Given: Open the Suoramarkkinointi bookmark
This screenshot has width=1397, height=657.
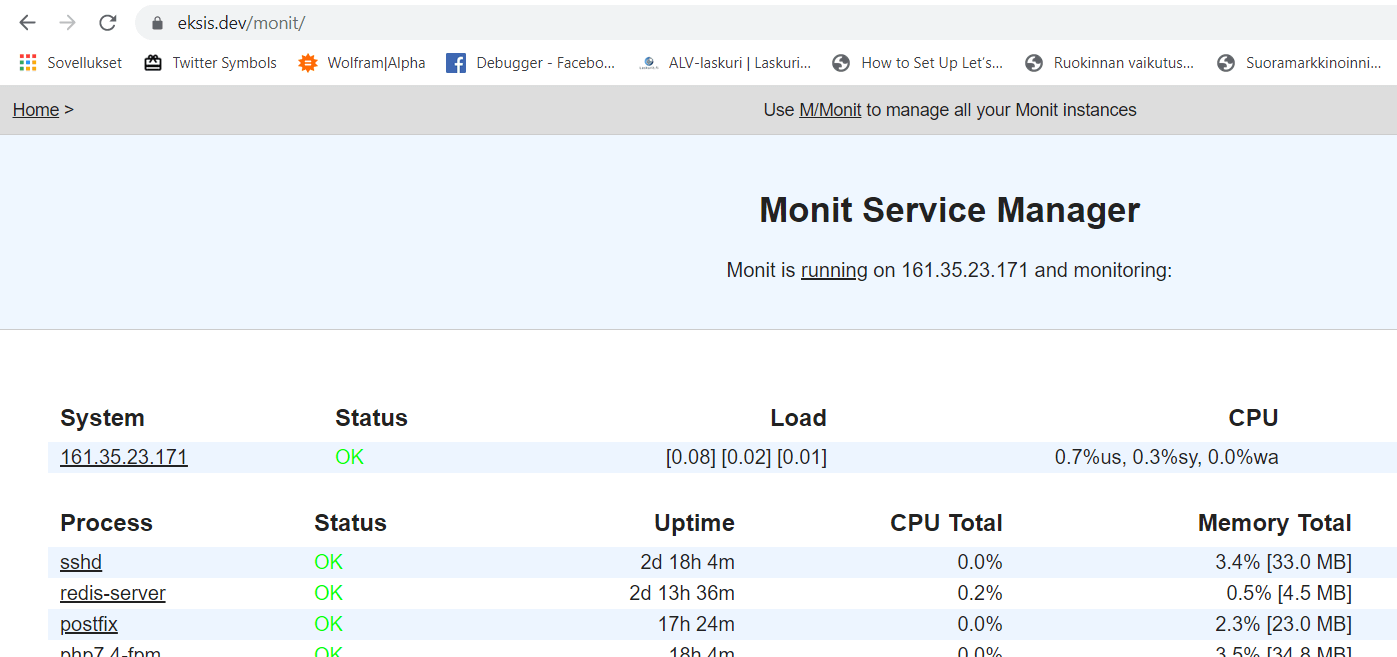Looking at the screenshot, I should click(x=1299, y=63).
